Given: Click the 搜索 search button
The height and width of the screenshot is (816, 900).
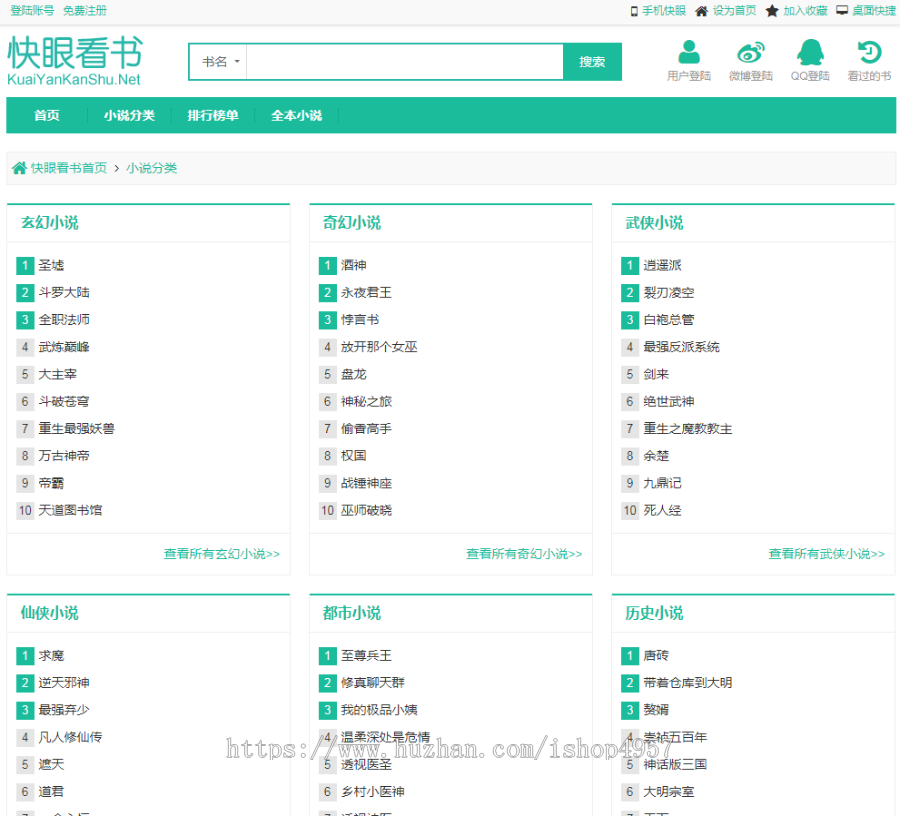Looking at the screenshot, I should pyautogui.click(x=592, y=61).
